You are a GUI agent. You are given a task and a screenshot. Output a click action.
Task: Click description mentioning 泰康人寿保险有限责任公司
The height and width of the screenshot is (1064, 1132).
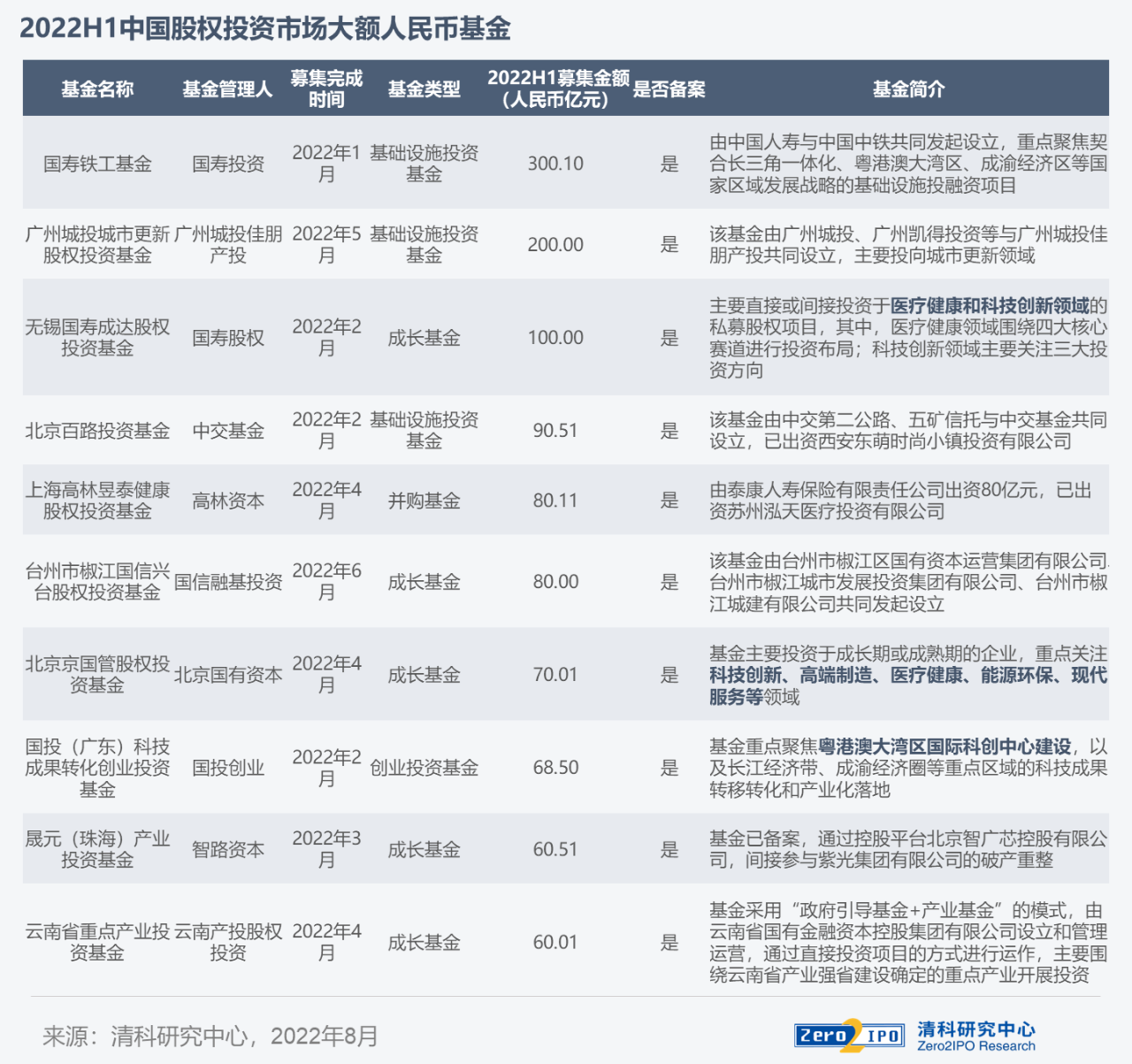point(900,501)
